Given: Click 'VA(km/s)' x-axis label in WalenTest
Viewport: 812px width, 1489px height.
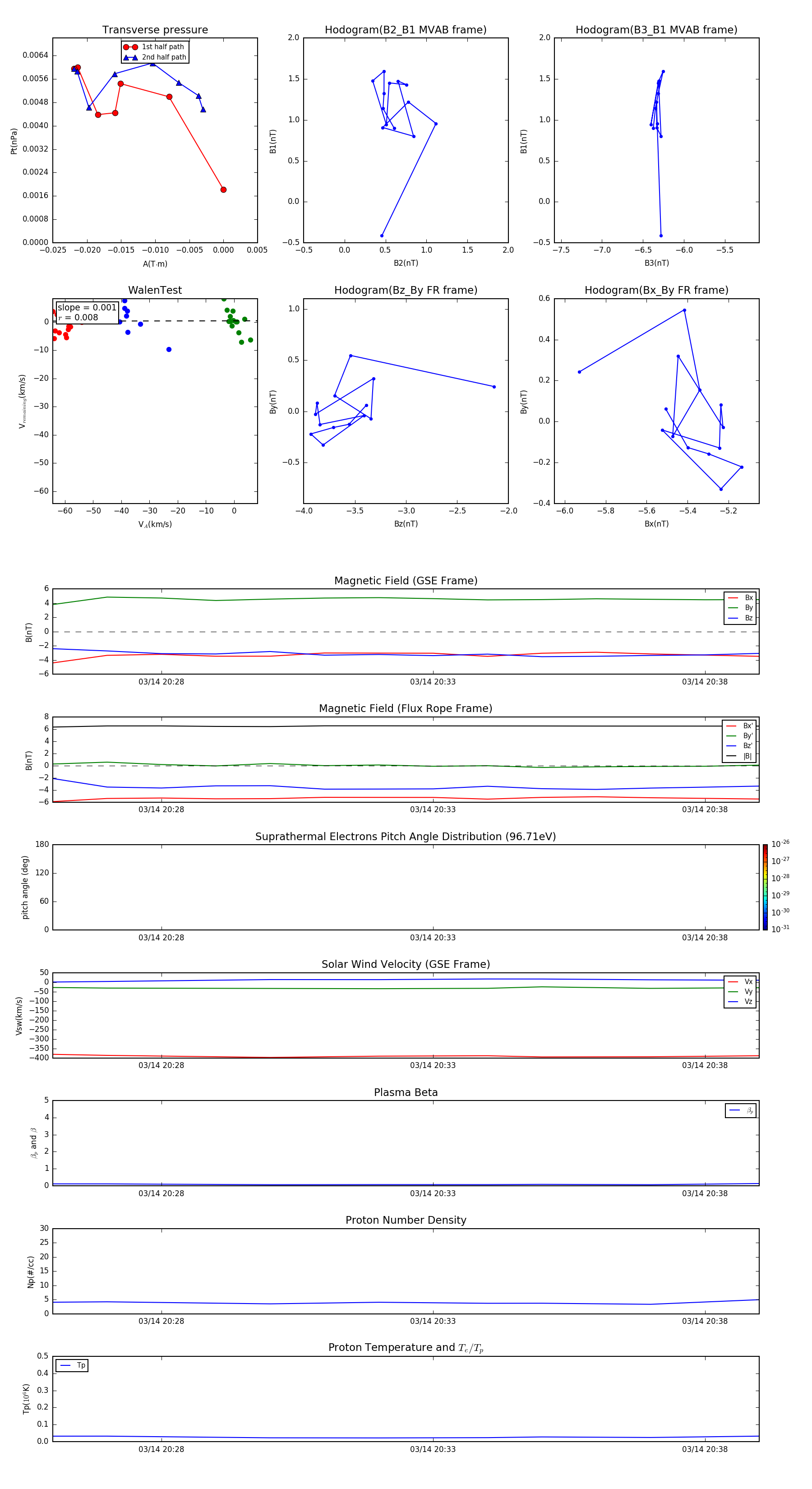Looking at the screenshot, I should [x=155, y=525].
